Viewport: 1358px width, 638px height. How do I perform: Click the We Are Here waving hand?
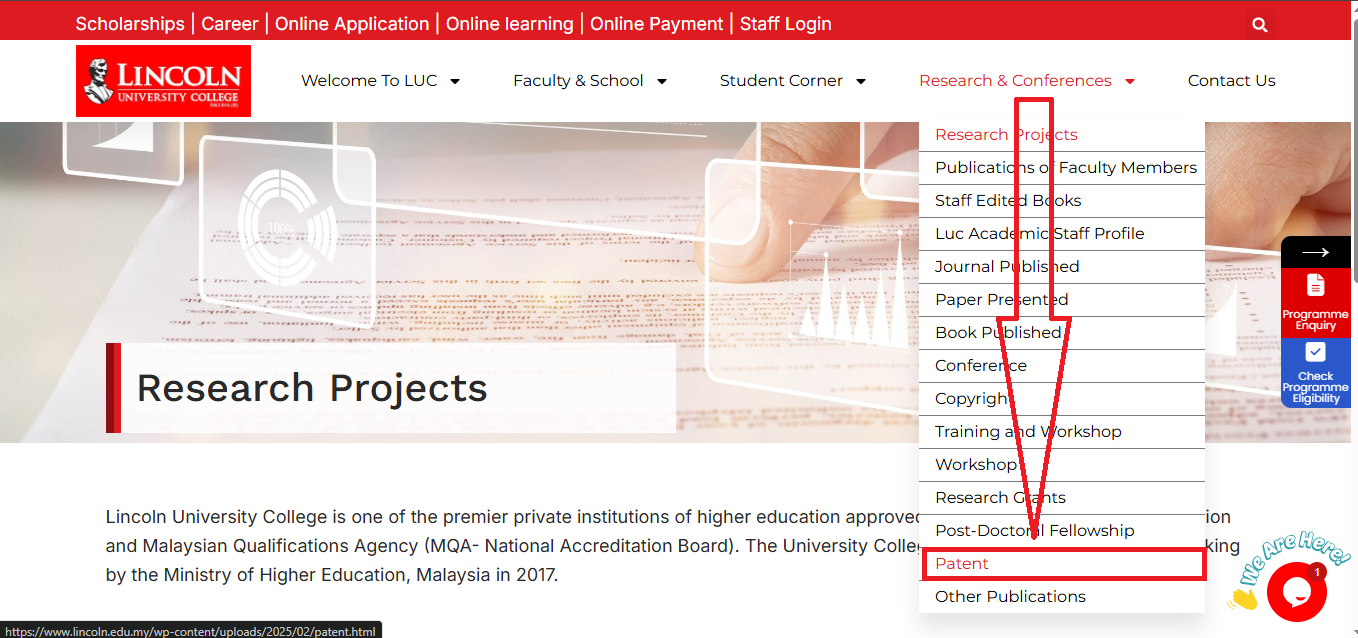coord(1243,598)
